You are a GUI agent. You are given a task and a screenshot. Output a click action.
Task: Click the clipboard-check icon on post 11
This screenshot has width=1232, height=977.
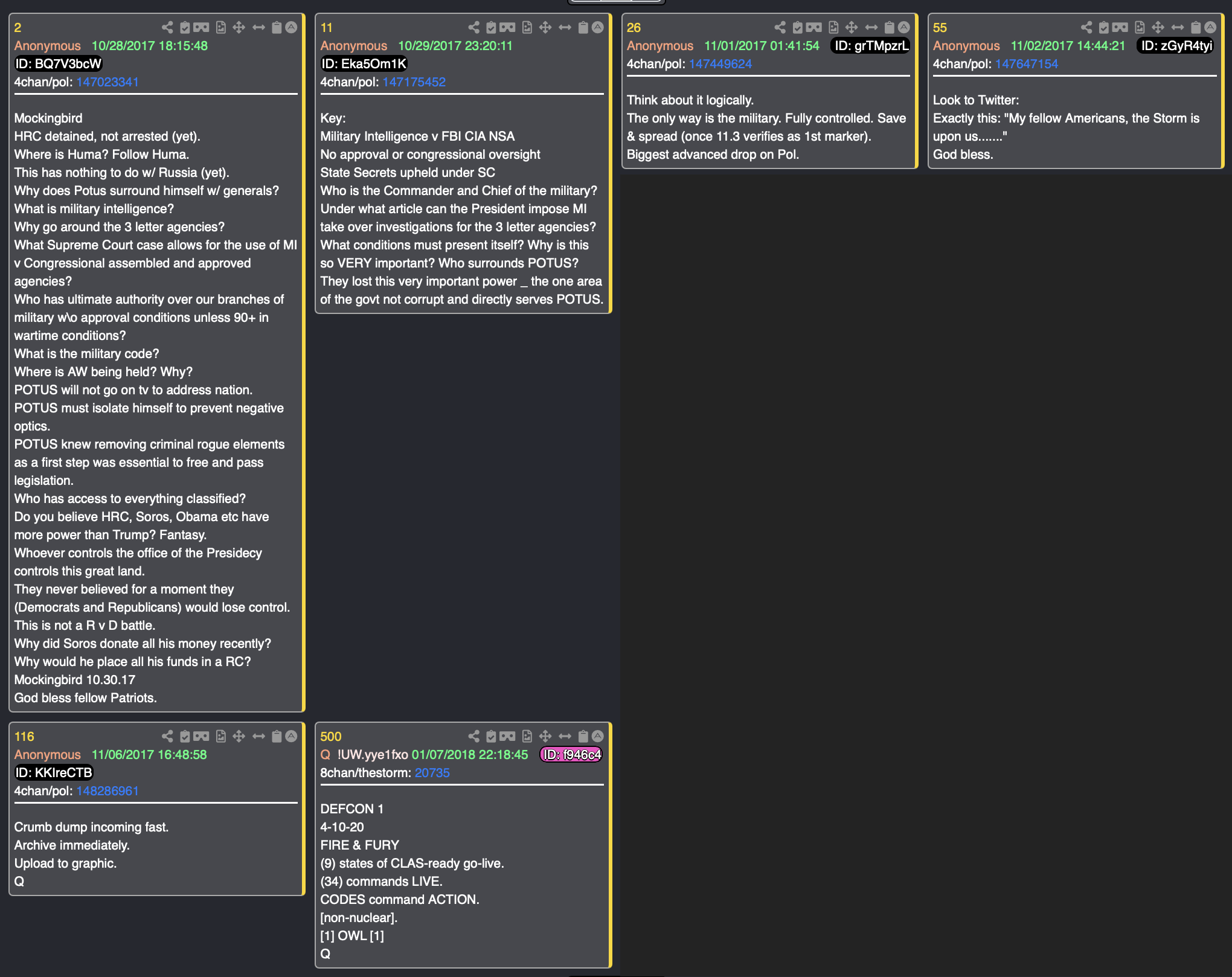point(491,27)
